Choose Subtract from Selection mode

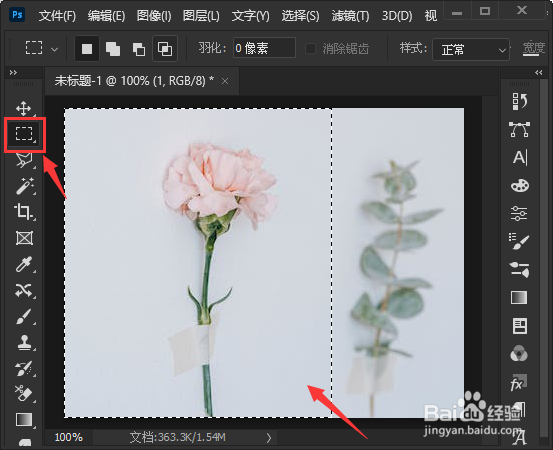click(x=139, y=49)
